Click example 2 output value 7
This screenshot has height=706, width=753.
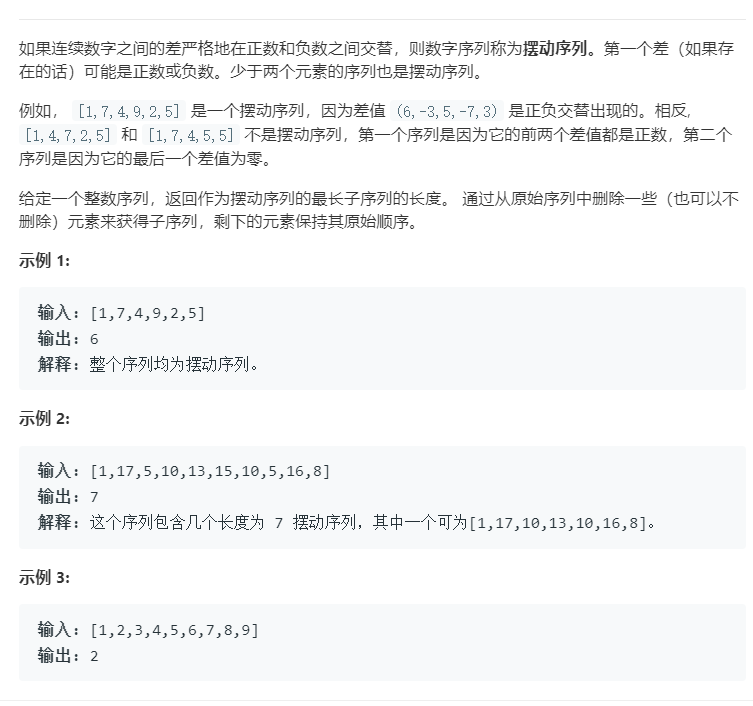tap(94, 497)
